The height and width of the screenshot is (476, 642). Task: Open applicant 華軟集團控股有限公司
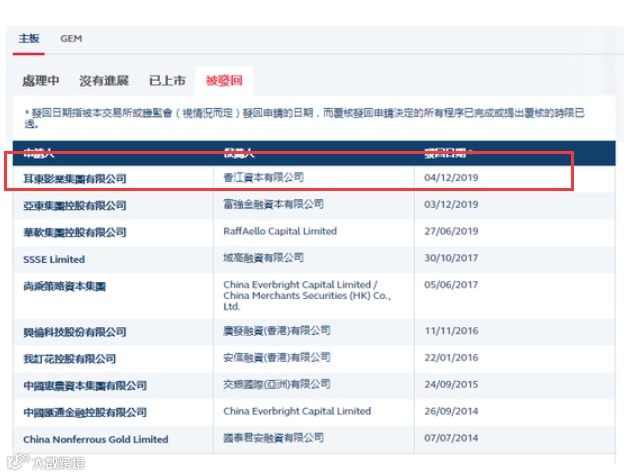(x=75, y=232)
